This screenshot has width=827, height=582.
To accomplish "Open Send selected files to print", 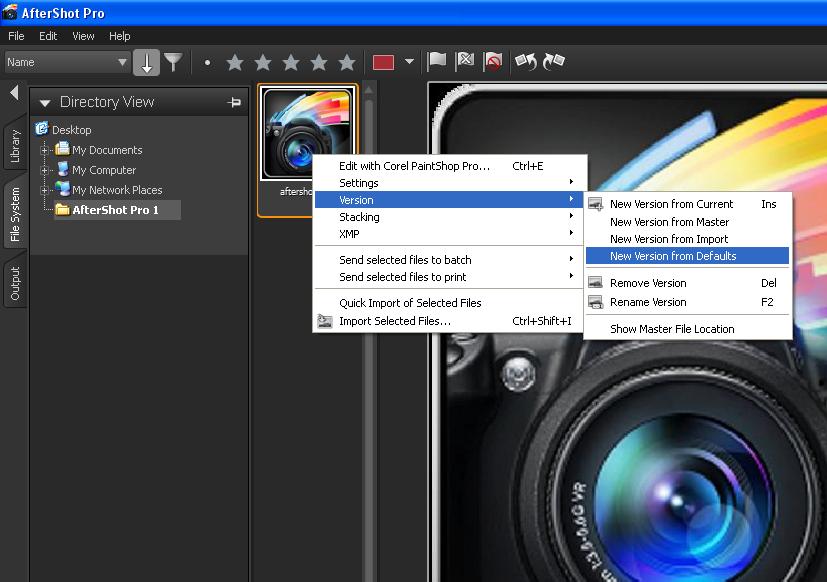I will tap(449, 276).
